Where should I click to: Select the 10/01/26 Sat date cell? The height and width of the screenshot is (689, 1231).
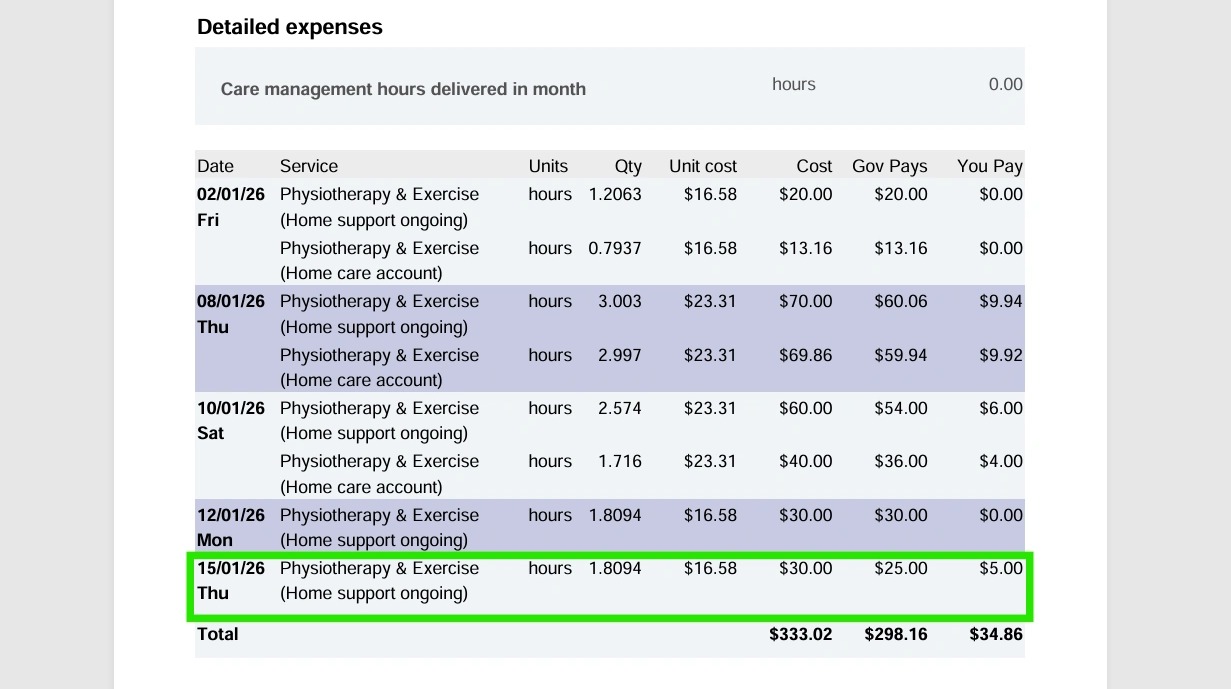click(230, 421)
